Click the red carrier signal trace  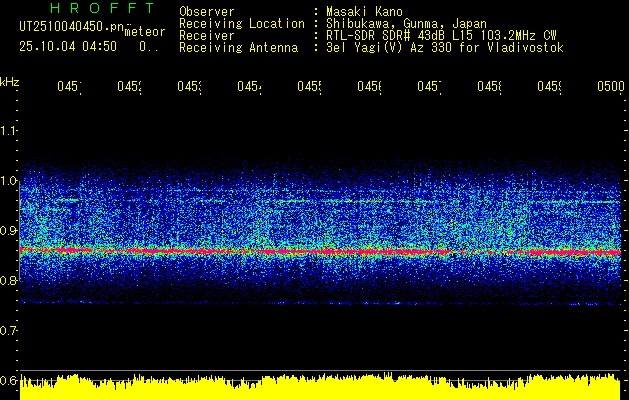click(x=320, y=252)
